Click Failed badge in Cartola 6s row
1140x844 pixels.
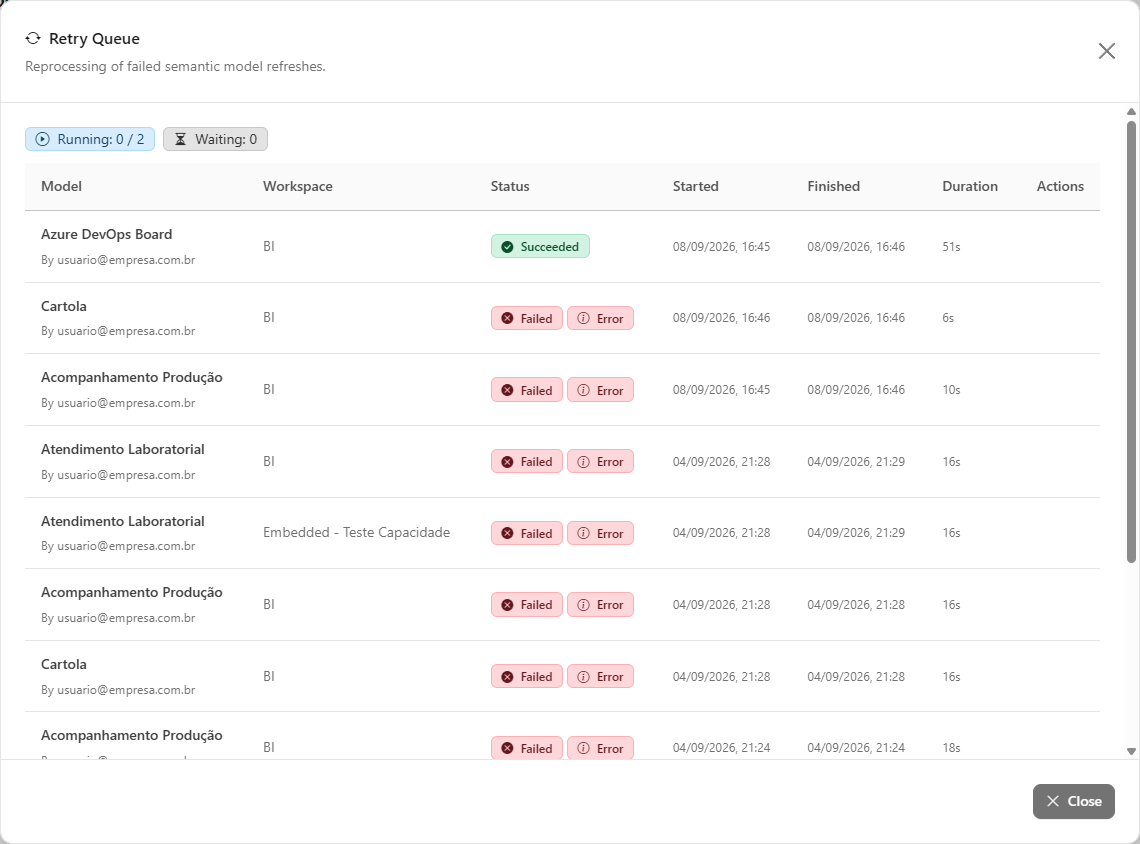(x=527, y=318)
